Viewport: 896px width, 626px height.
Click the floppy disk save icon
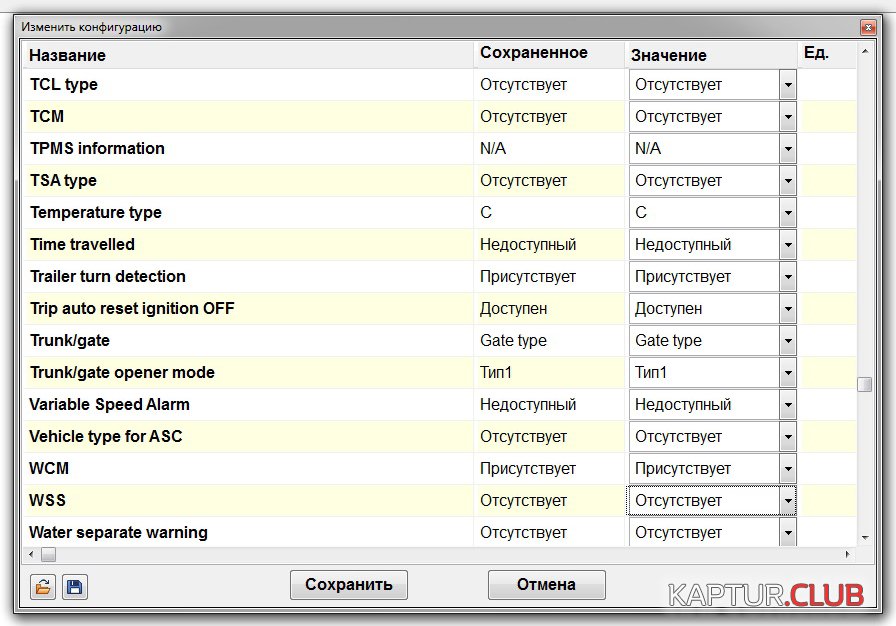(75, 587)
